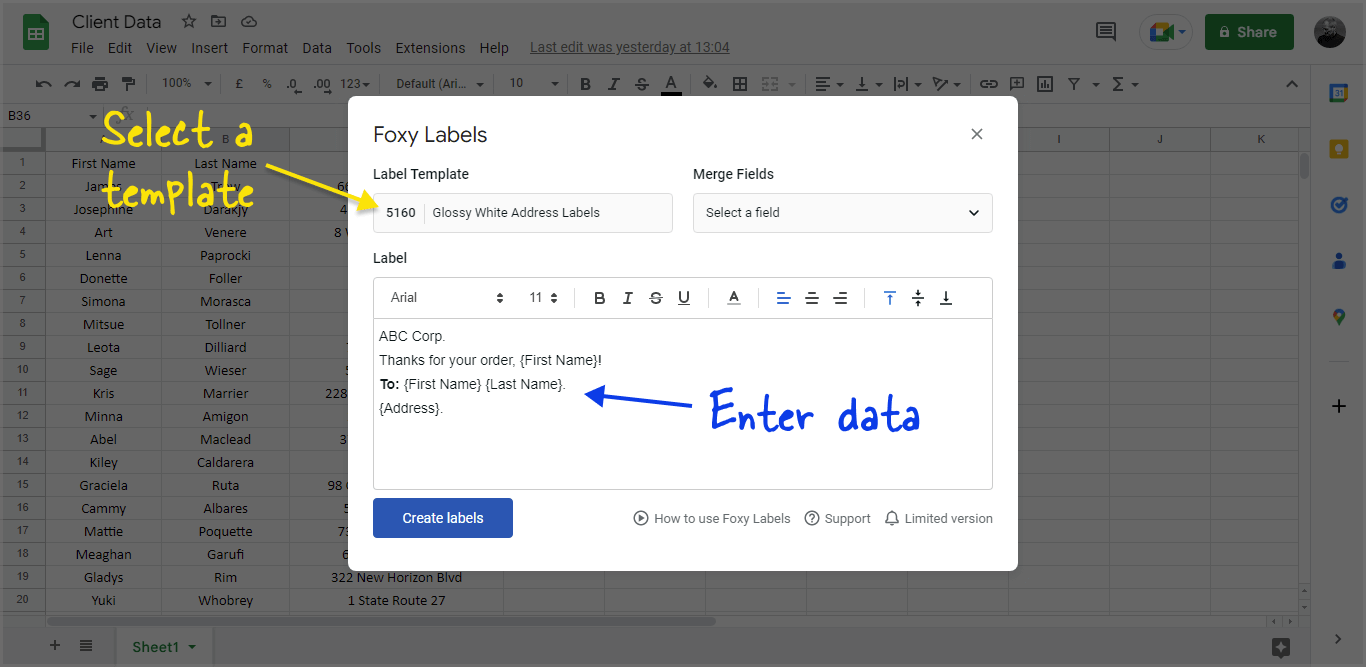This screenshot has width=1366, height=667.
Task: Click the Share button
Action: pos(1249,32)
